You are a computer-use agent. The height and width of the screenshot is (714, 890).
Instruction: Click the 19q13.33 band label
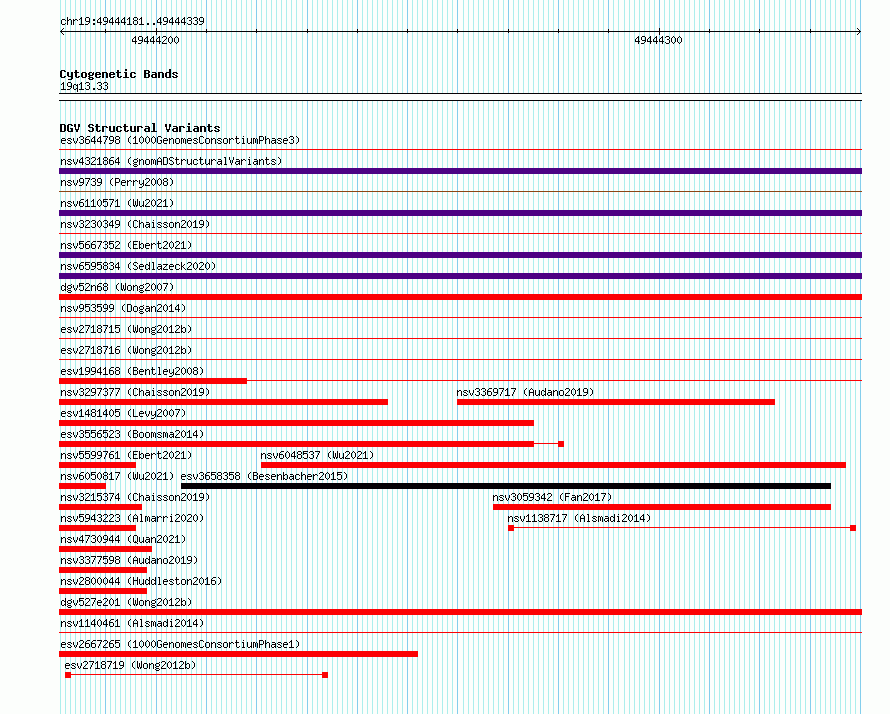click(84, 86)
